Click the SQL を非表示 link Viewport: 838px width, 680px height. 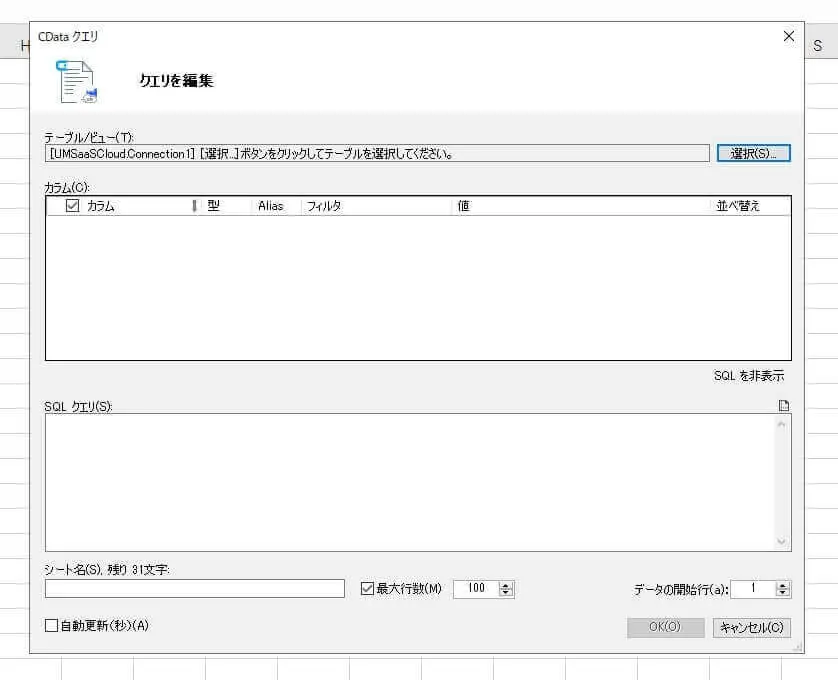(x=749, y=376)
